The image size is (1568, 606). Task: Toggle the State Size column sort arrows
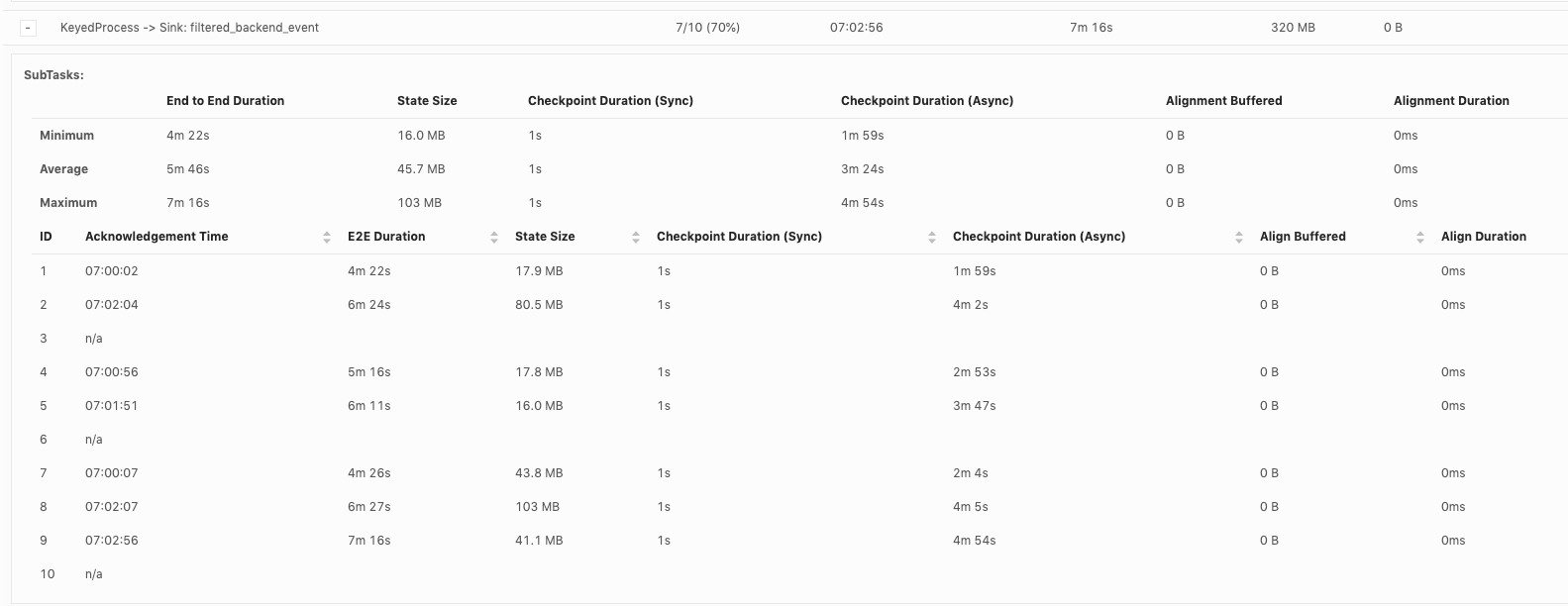click(636, 238)
